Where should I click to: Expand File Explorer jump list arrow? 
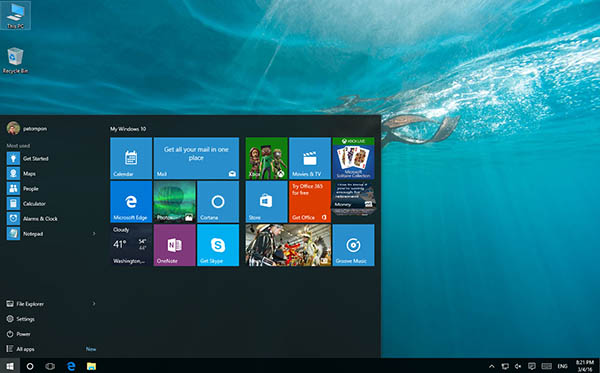[x=94, y=304]
